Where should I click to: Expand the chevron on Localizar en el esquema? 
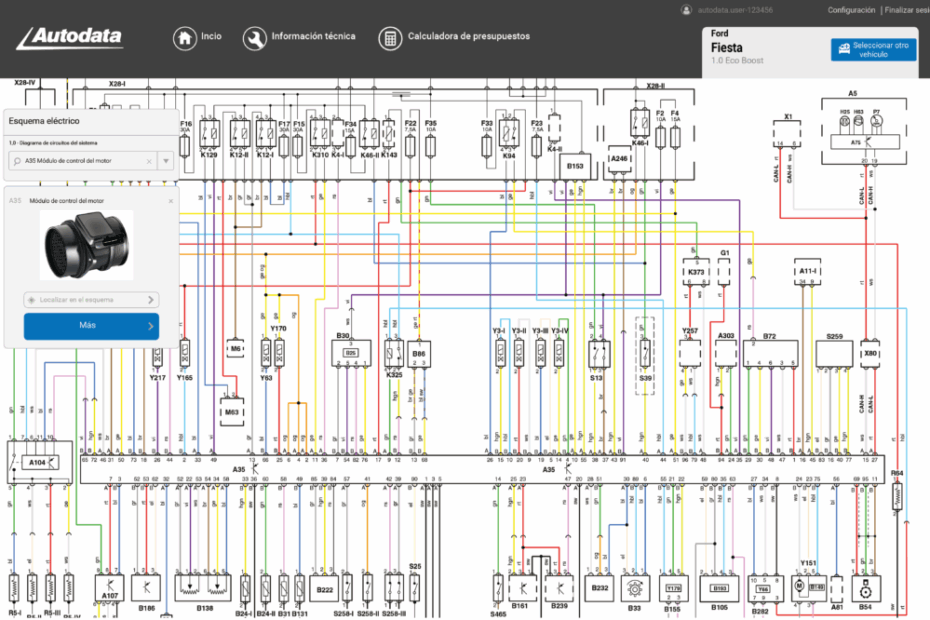150,299
